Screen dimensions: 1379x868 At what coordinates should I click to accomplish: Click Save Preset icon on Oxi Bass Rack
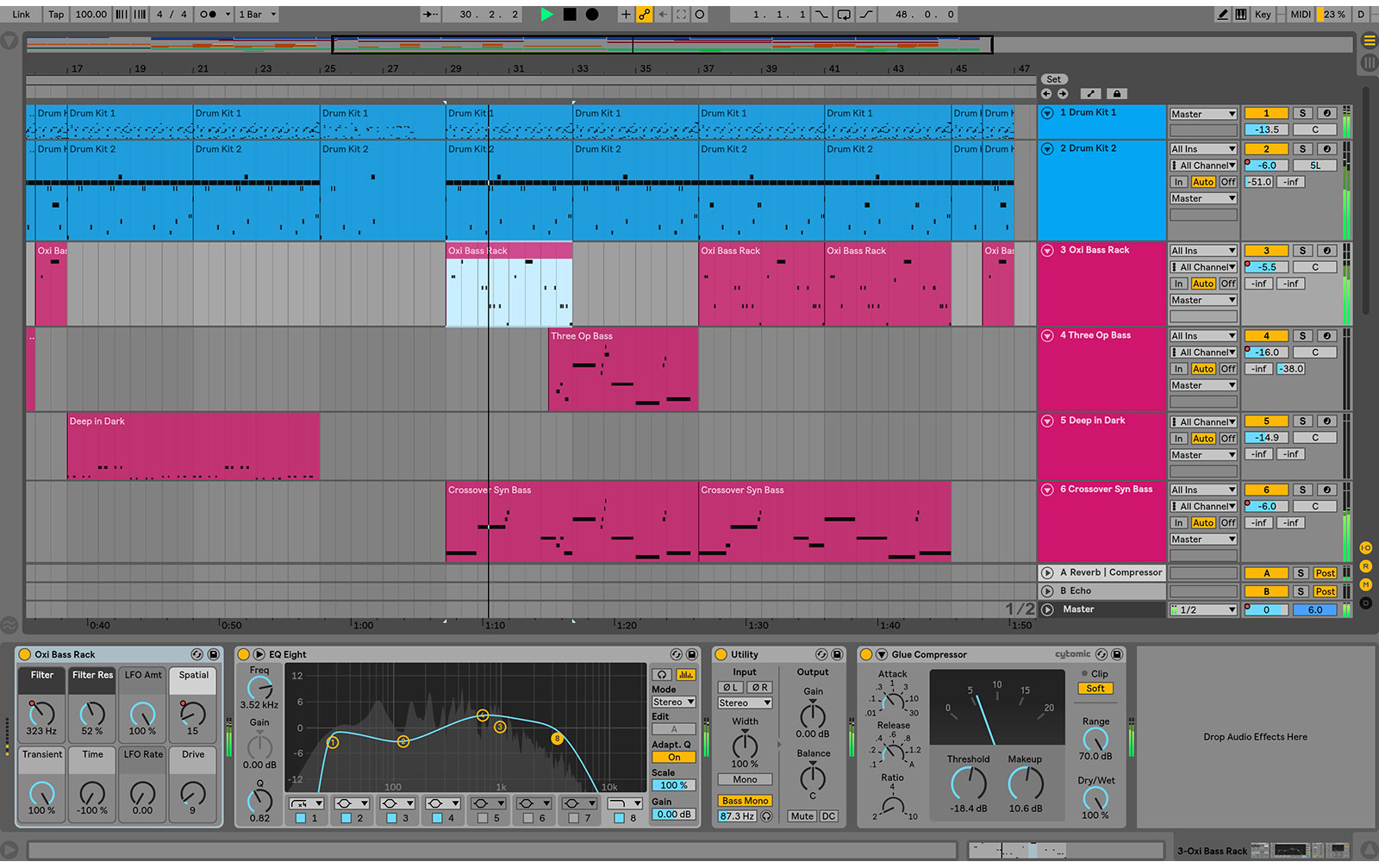tap(214, 655)
